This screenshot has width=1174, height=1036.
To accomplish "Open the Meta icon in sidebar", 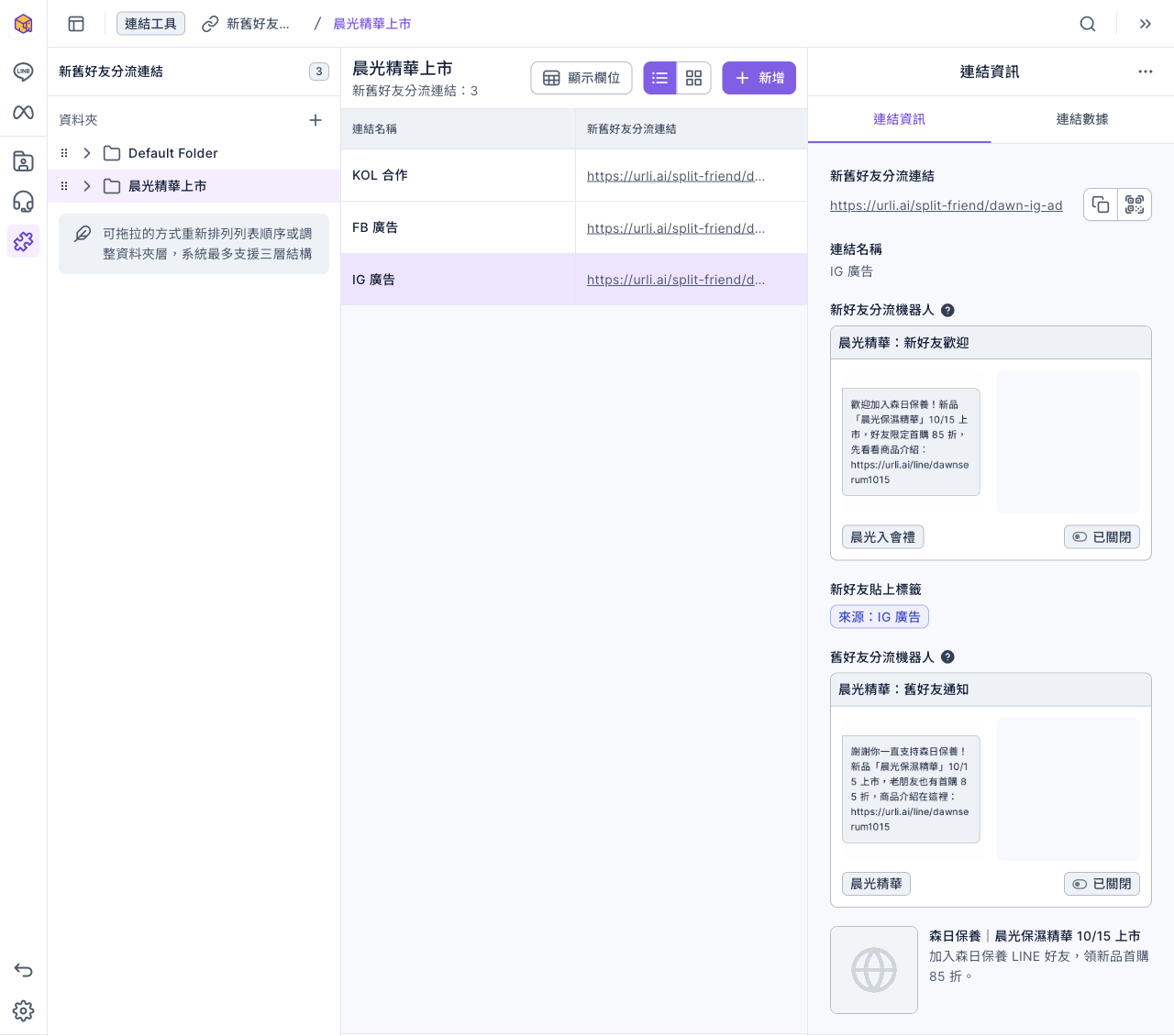I will [x=24, y=112].
